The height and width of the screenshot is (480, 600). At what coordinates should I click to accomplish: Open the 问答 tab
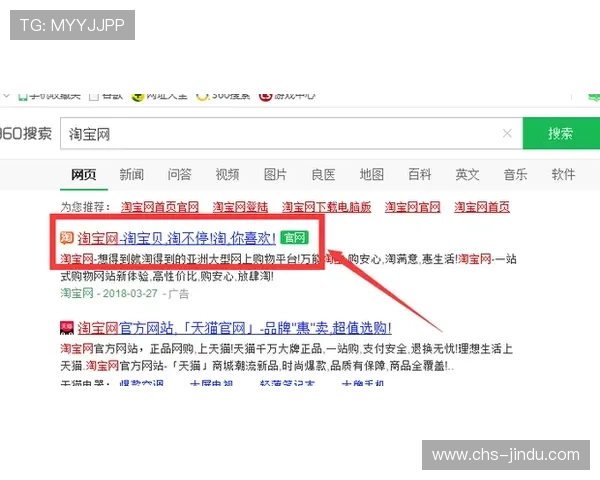179,175
